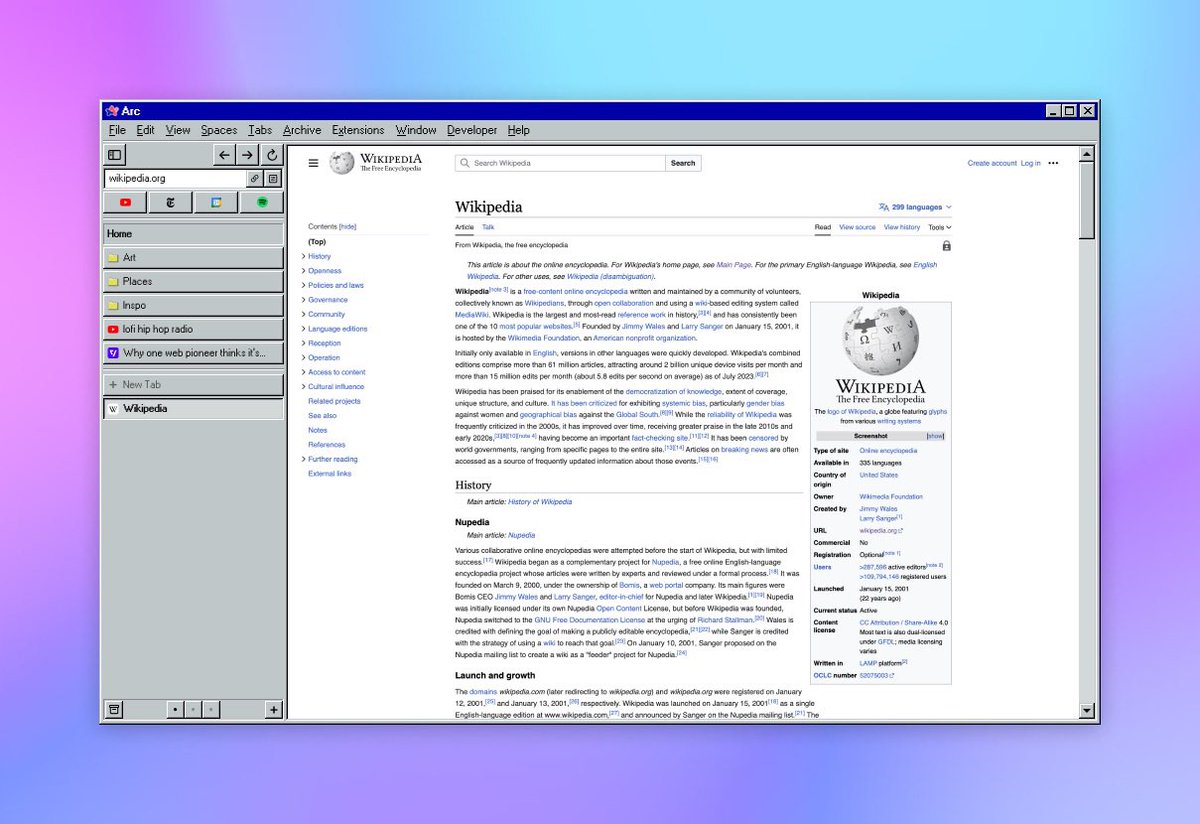Switch to the first space dot

(x=175, y=709)
